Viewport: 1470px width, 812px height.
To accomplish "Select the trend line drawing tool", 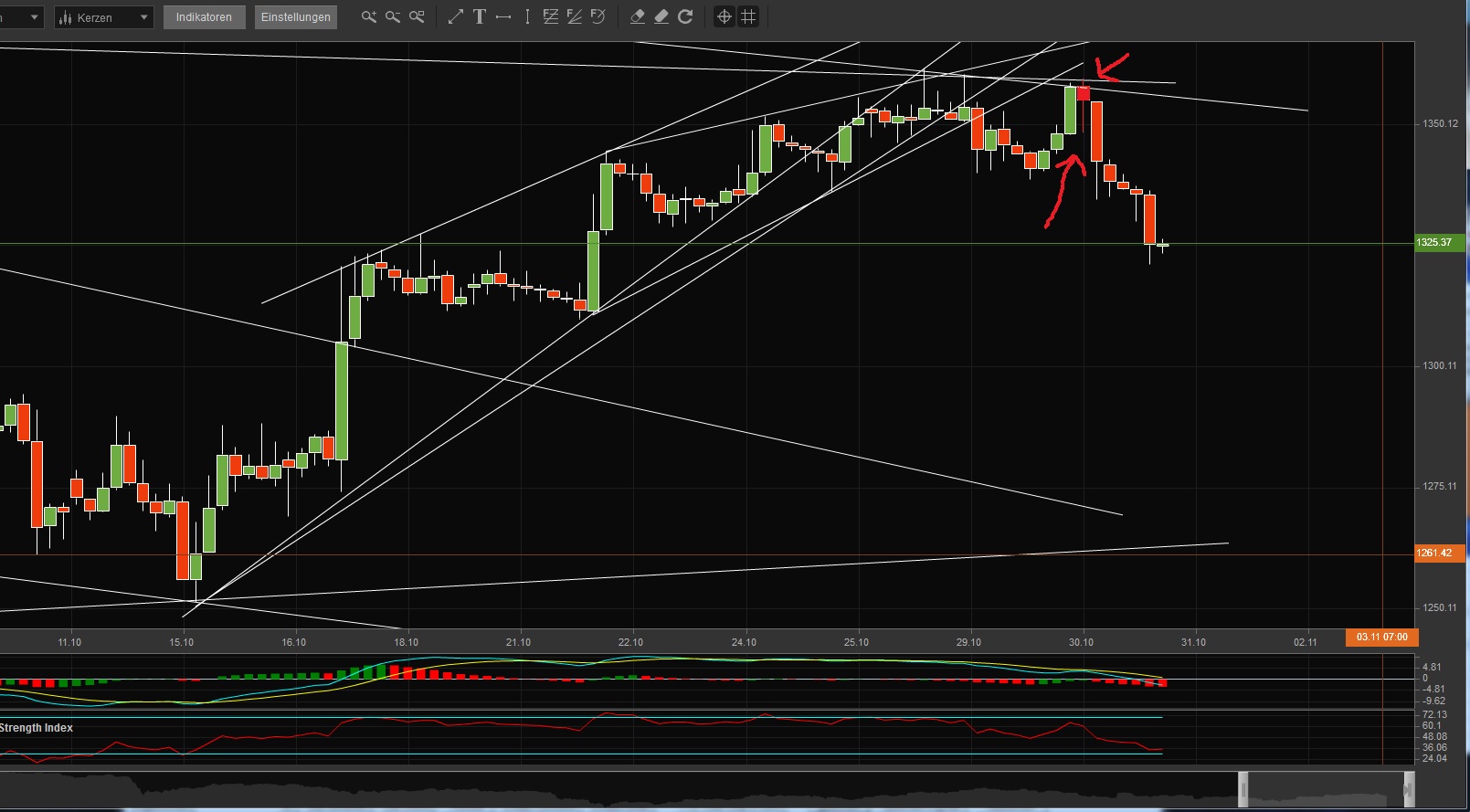I will [x=455, y=16].
